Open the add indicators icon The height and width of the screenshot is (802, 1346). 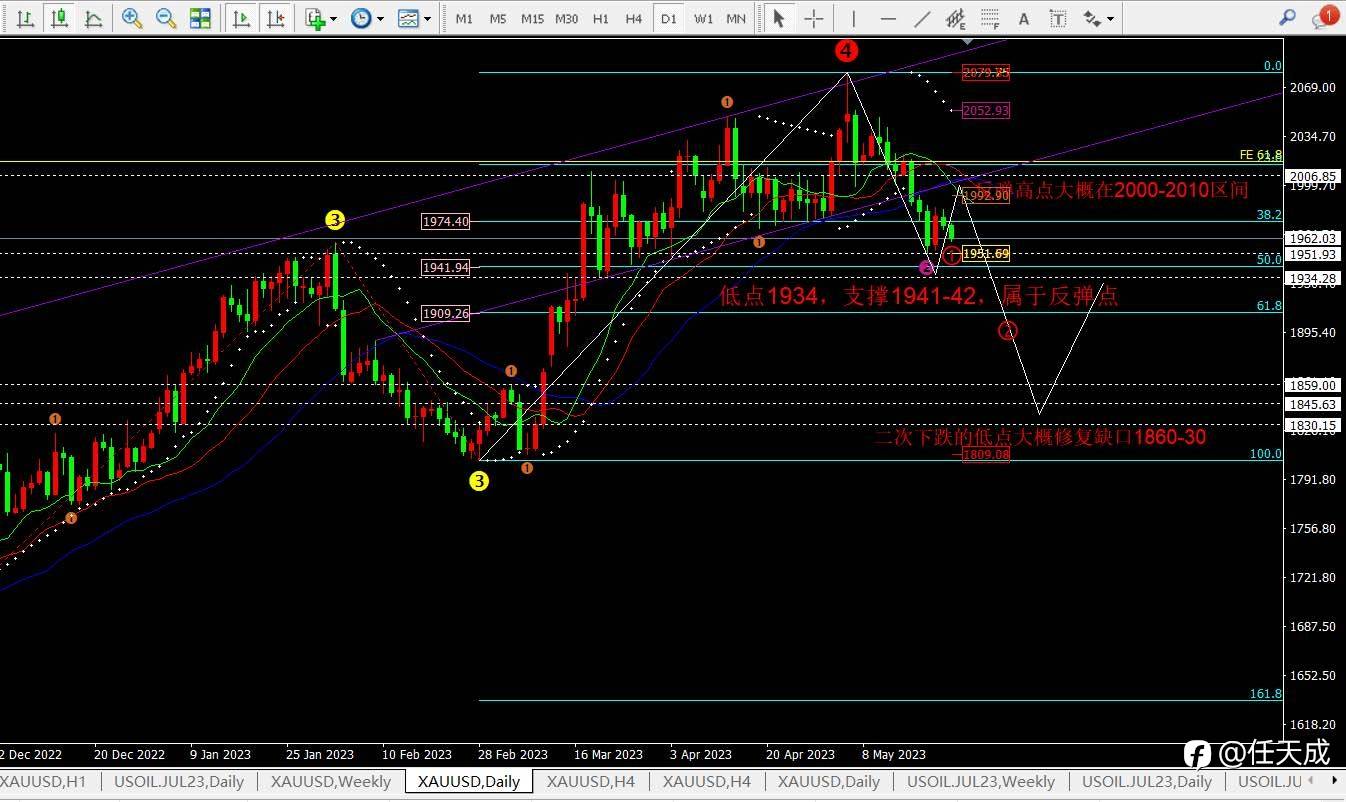coord(316,18)
